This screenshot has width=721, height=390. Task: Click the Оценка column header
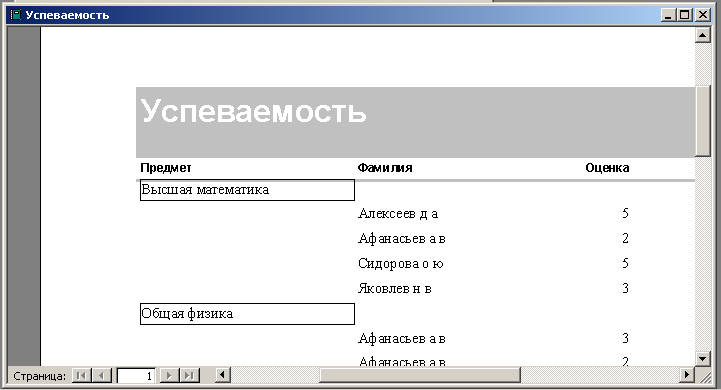click(x=607, y=168)
